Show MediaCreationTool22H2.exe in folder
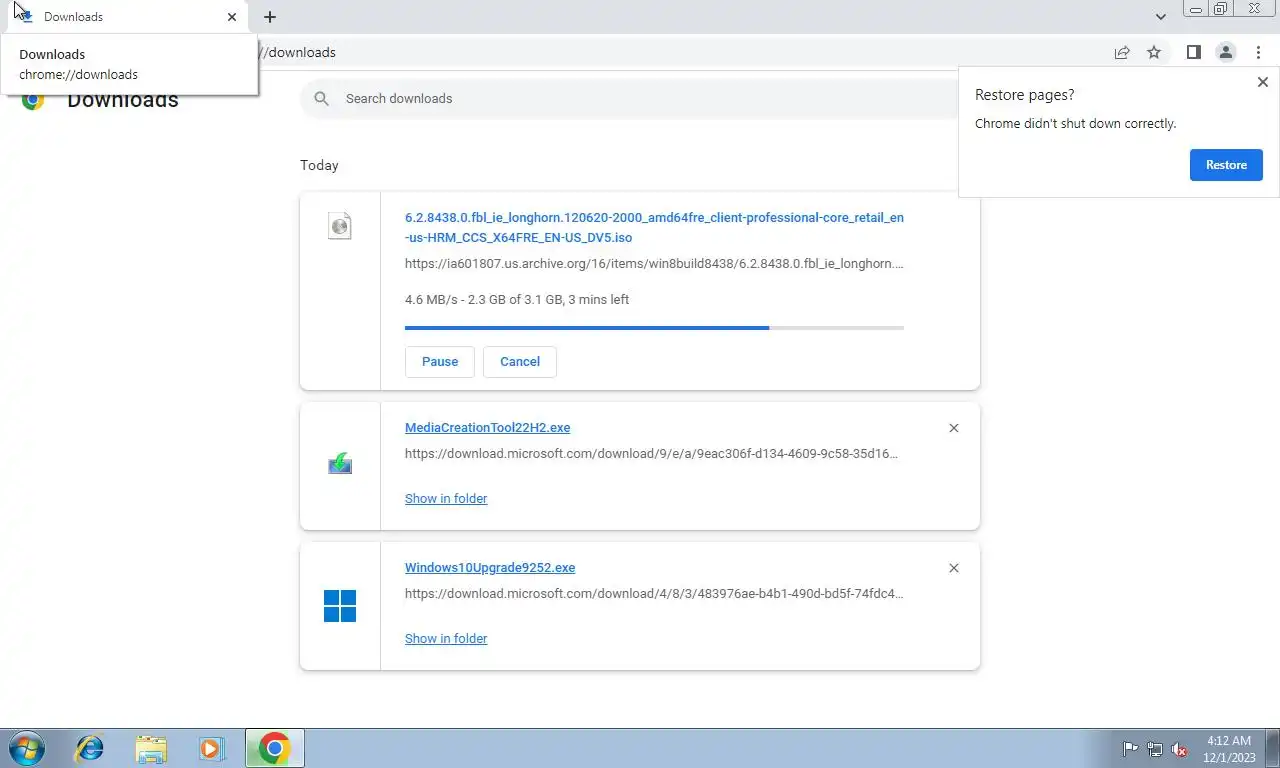 [x=446, y=498]
